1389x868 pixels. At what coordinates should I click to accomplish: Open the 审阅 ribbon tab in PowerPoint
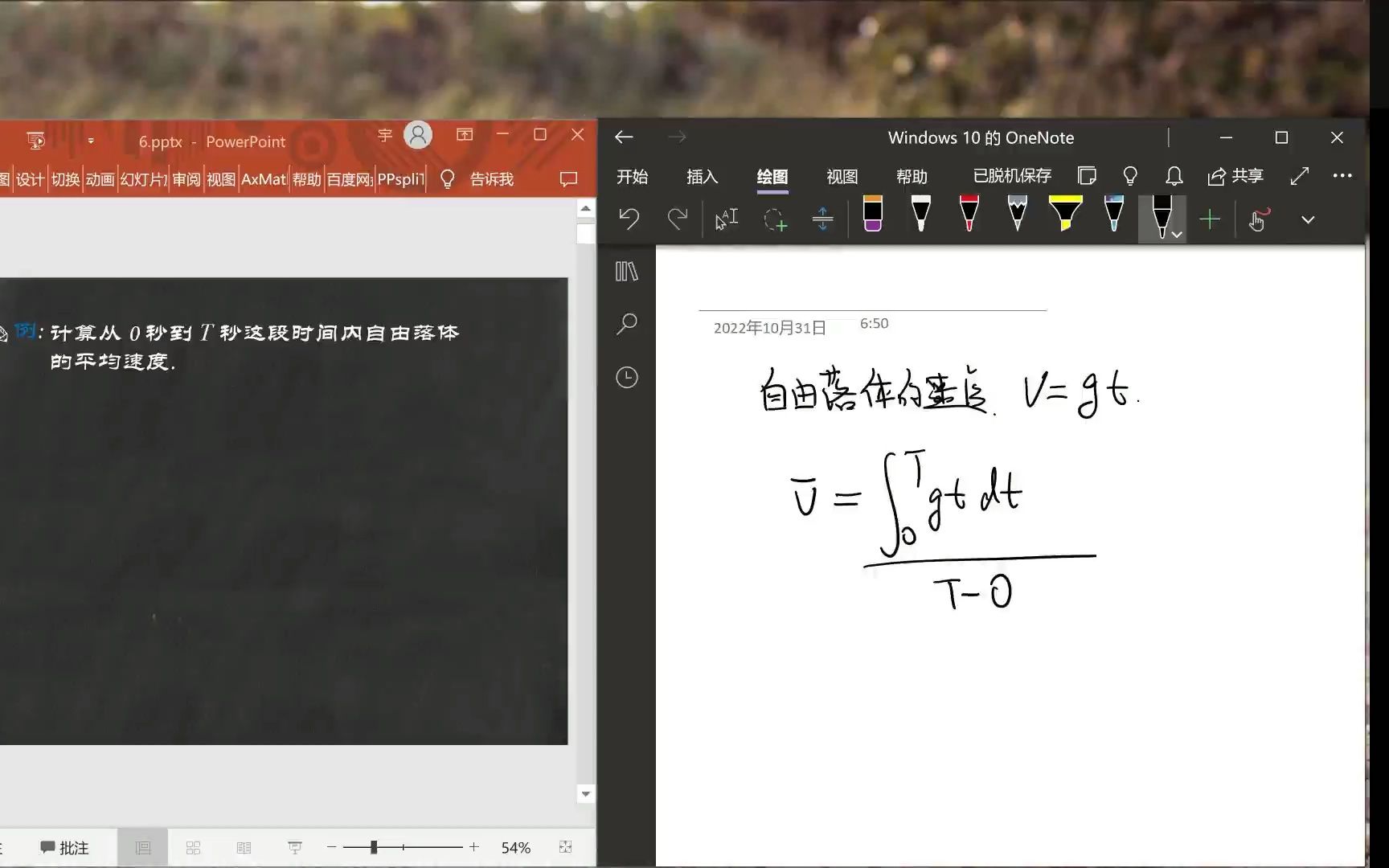point(186,178)
